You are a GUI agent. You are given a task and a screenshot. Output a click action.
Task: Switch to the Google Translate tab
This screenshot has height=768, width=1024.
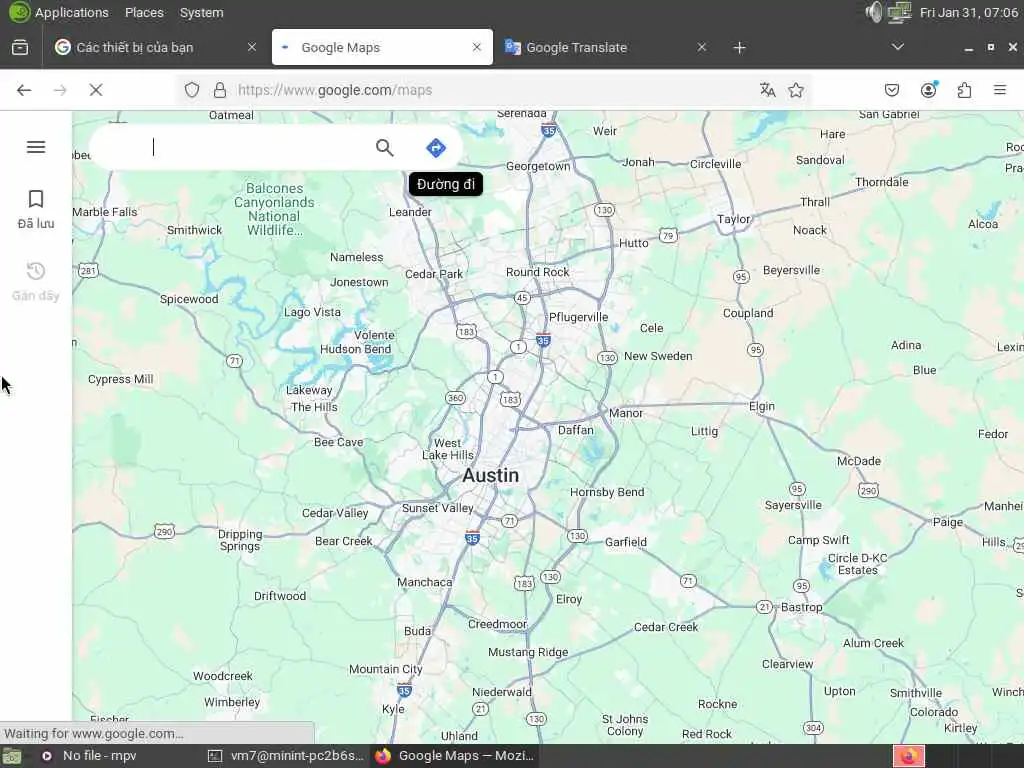click(604, 47)
